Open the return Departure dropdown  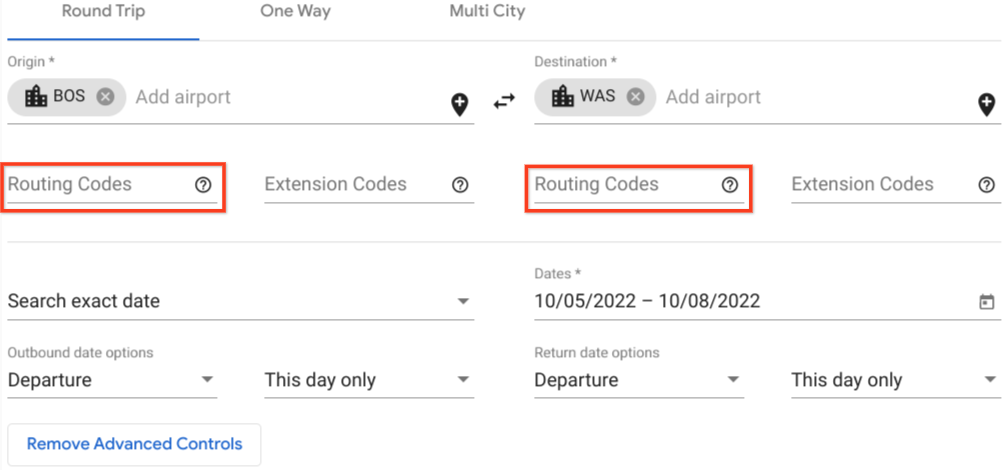733,381
